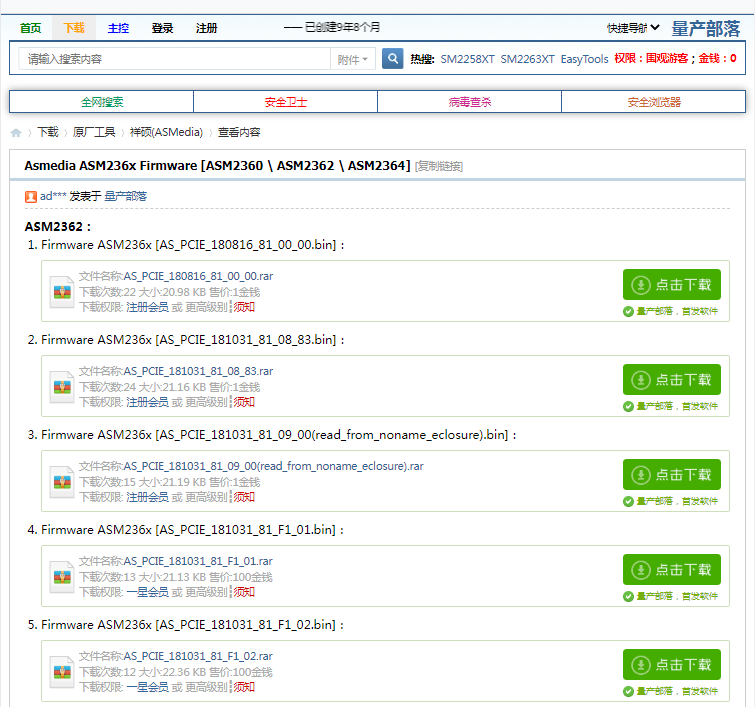Select the 全网搜索 tab
The image size is (755, 707).
pos(102,102)
